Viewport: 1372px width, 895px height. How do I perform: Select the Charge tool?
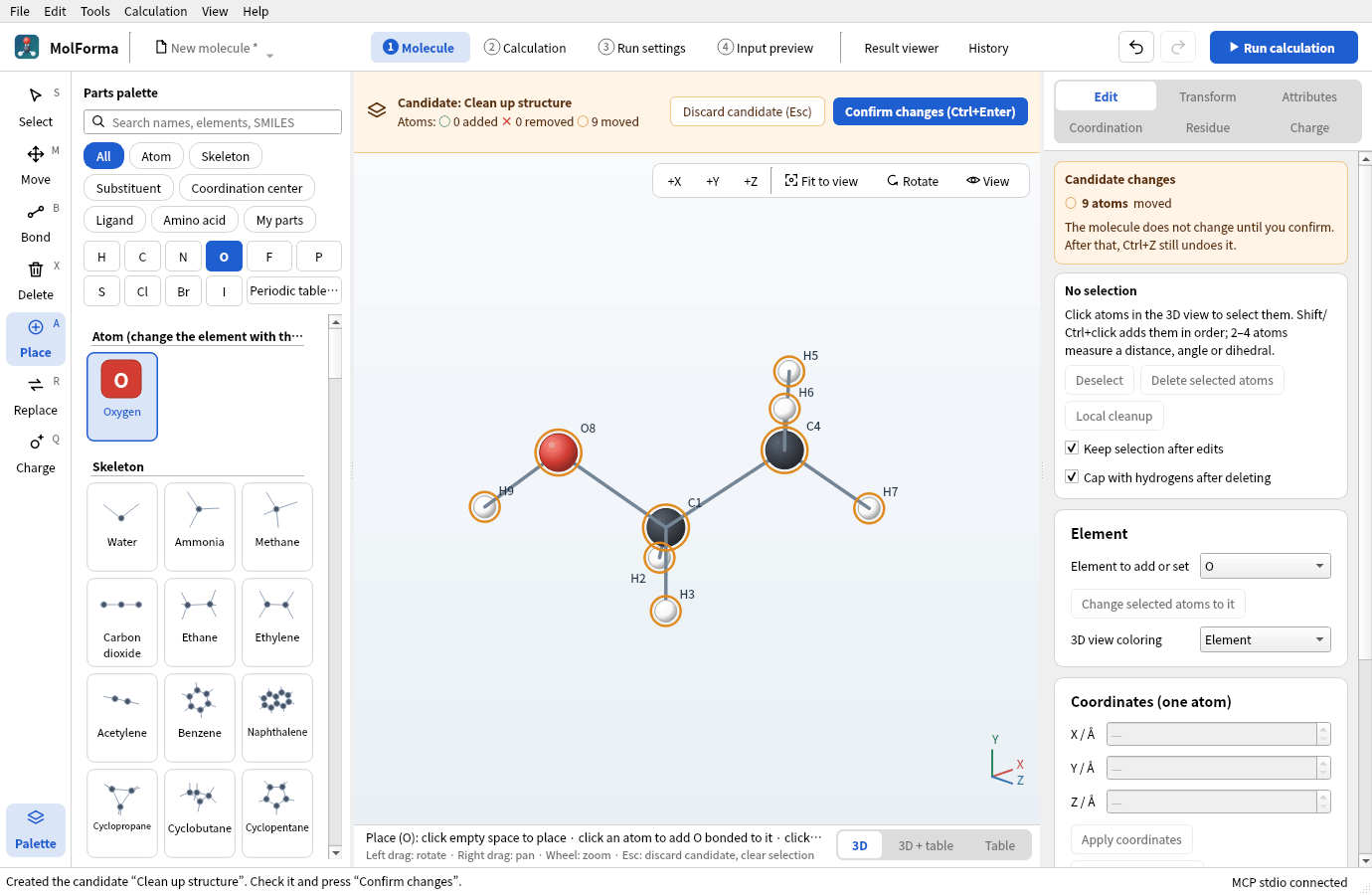36,453
